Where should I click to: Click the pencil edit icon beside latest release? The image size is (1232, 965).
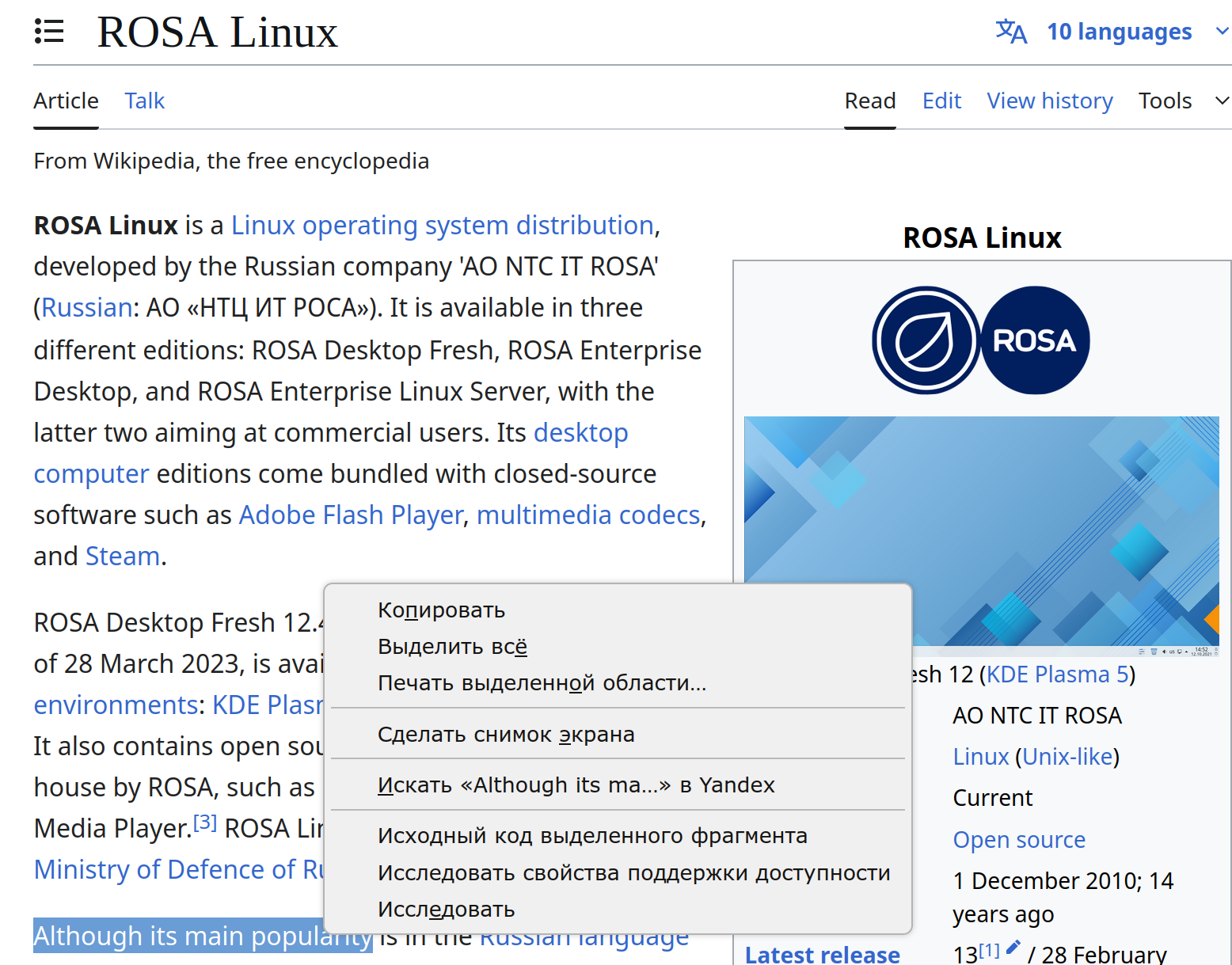[1013, 947]
